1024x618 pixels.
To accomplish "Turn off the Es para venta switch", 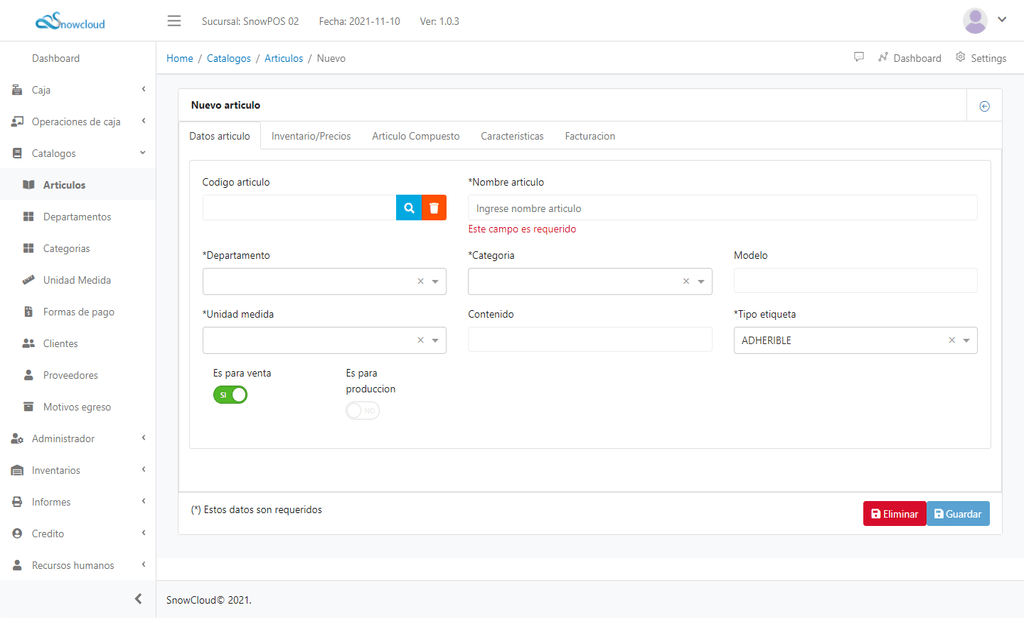I will (x=230, y=395).
